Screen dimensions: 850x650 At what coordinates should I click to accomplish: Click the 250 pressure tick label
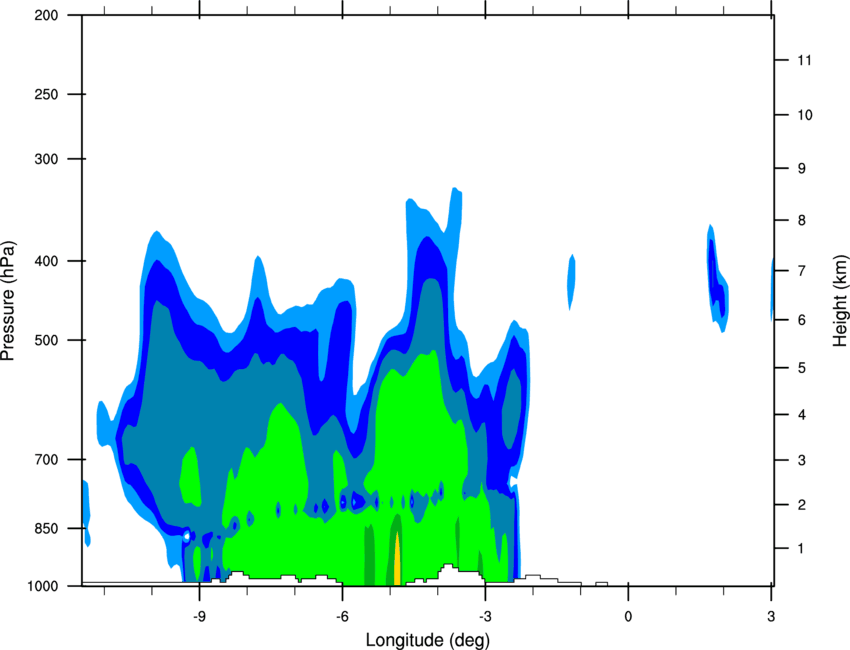click(x=46, y=94)
